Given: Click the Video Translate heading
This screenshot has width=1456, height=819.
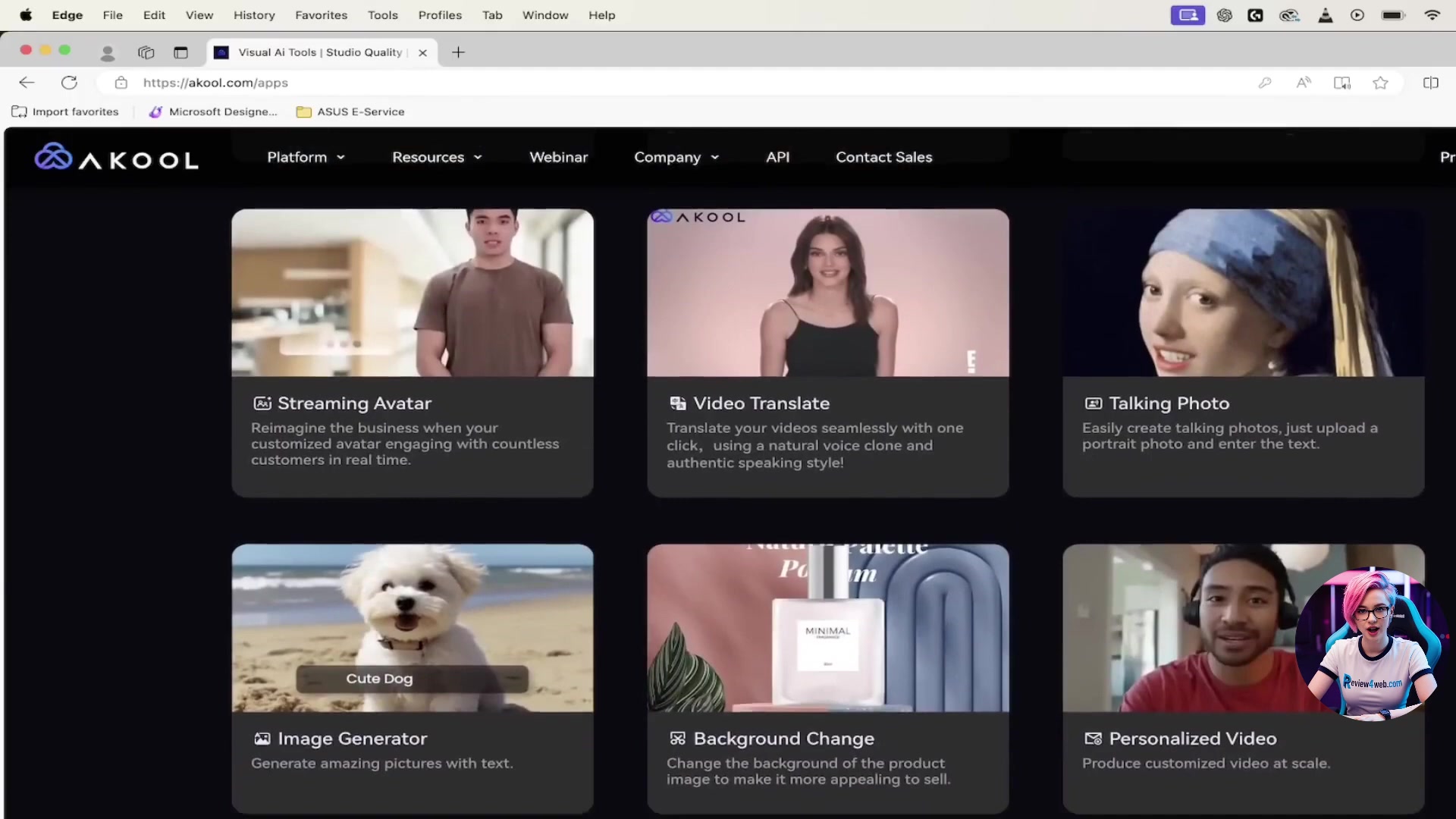Looking at the screenshot, I should (x=761, y=403).
